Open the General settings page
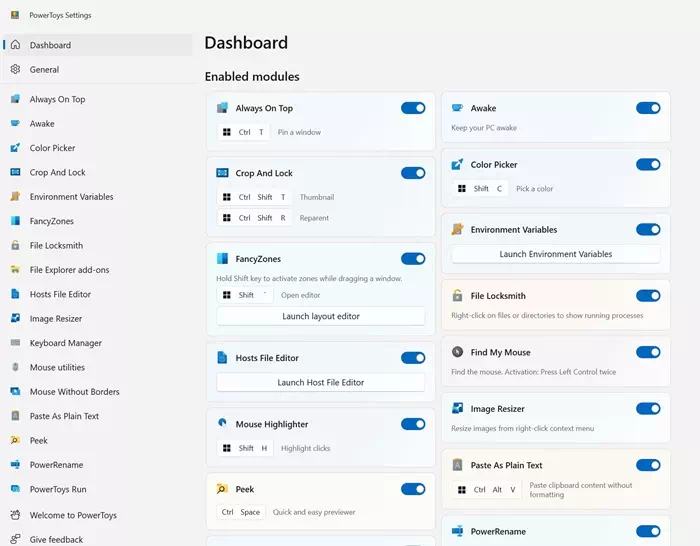 tap(44, 70)
